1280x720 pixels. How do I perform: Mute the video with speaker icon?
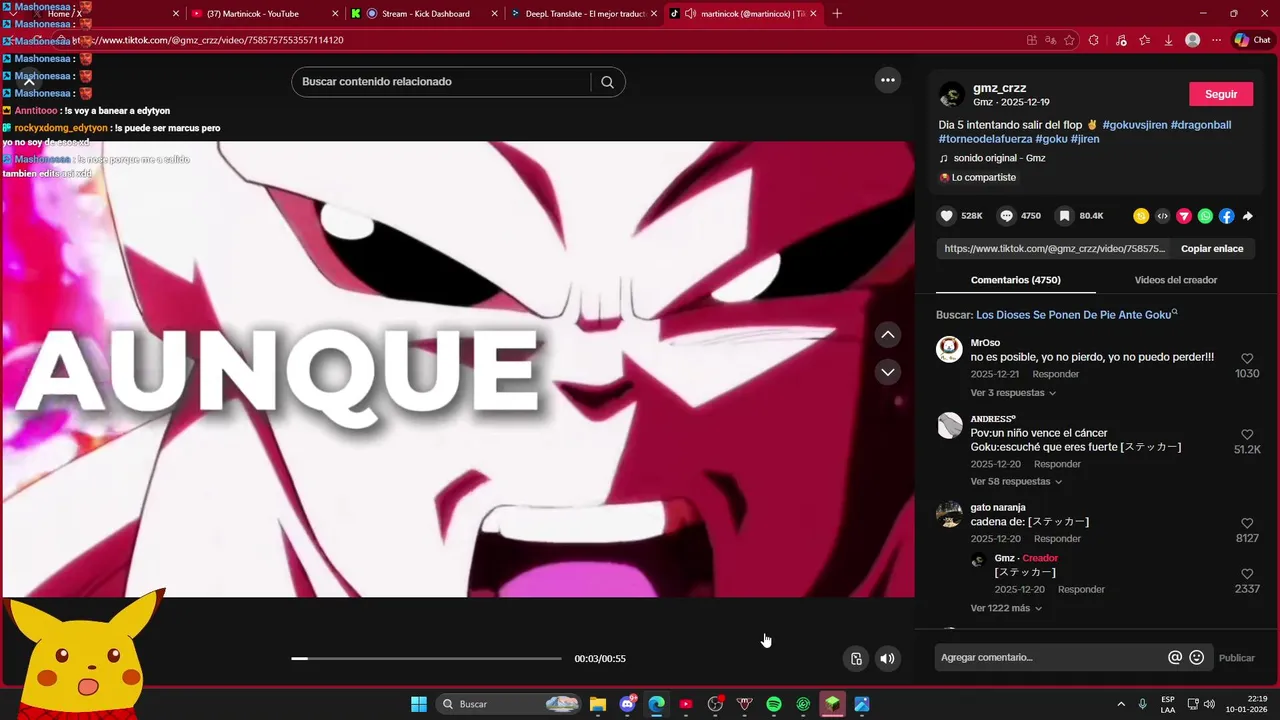pyautogui.click(x=887, y=658)
